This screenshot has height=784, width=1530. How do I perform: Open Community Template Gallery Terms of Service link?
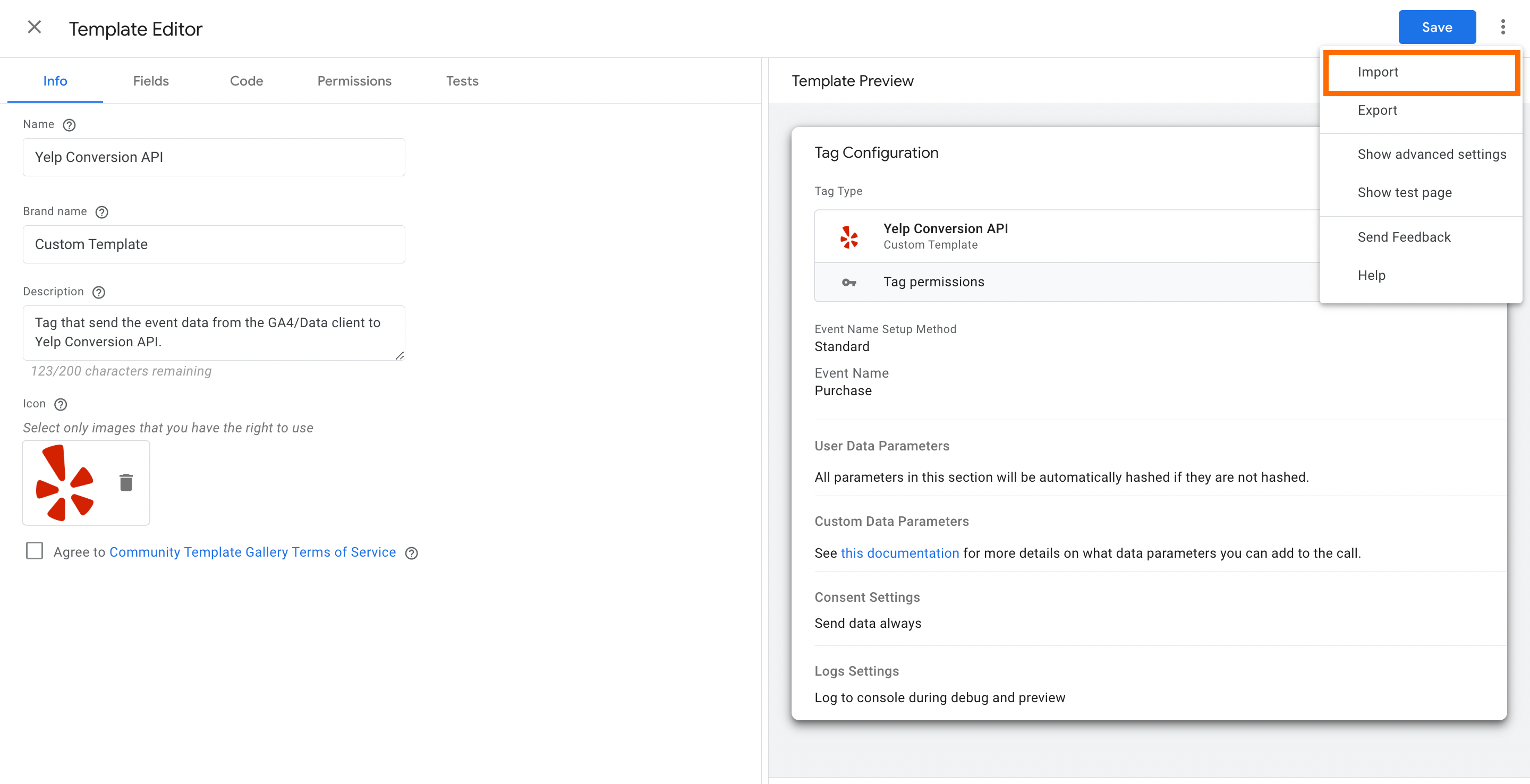(252, 552)
